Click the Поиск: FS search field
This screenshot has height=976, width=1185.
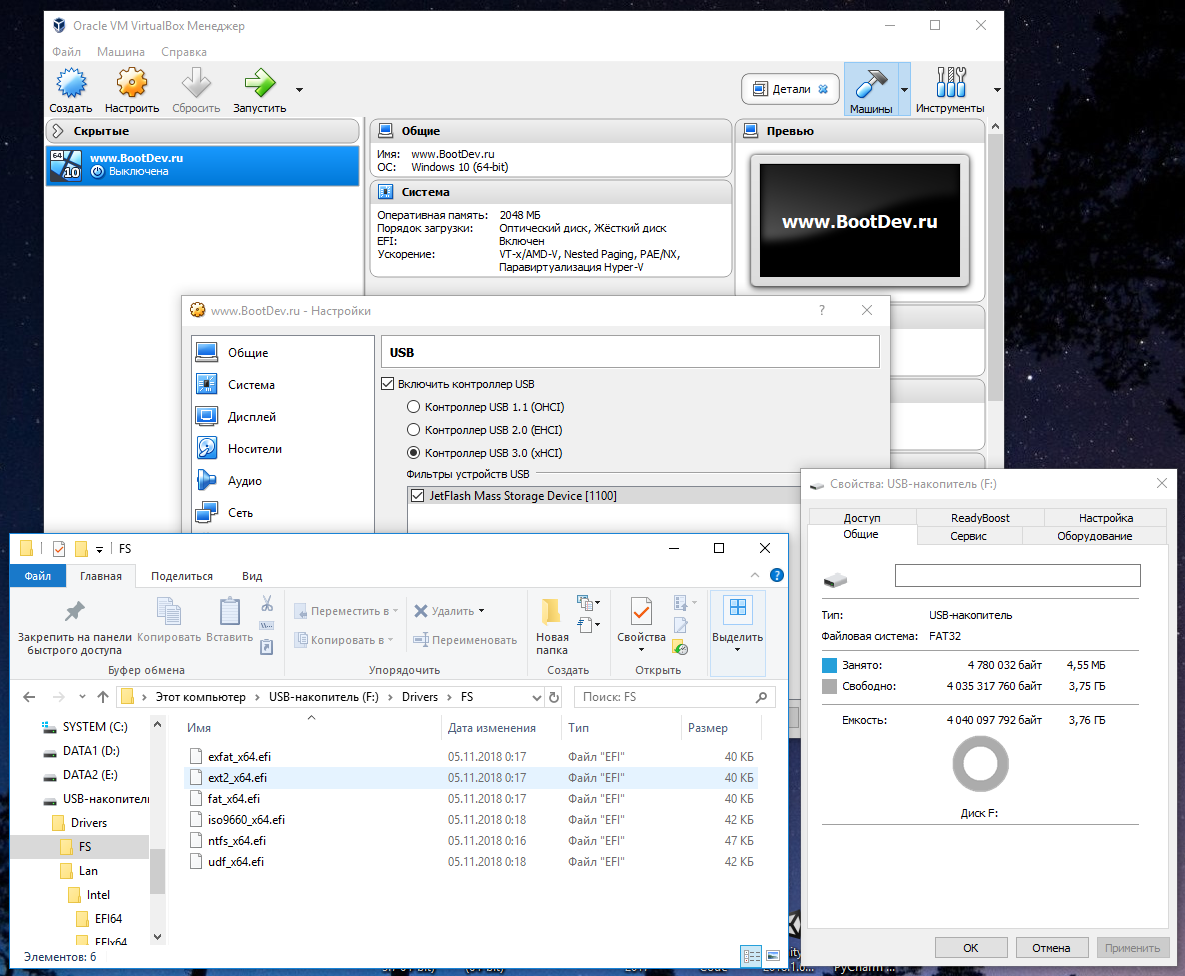[675, 697]
